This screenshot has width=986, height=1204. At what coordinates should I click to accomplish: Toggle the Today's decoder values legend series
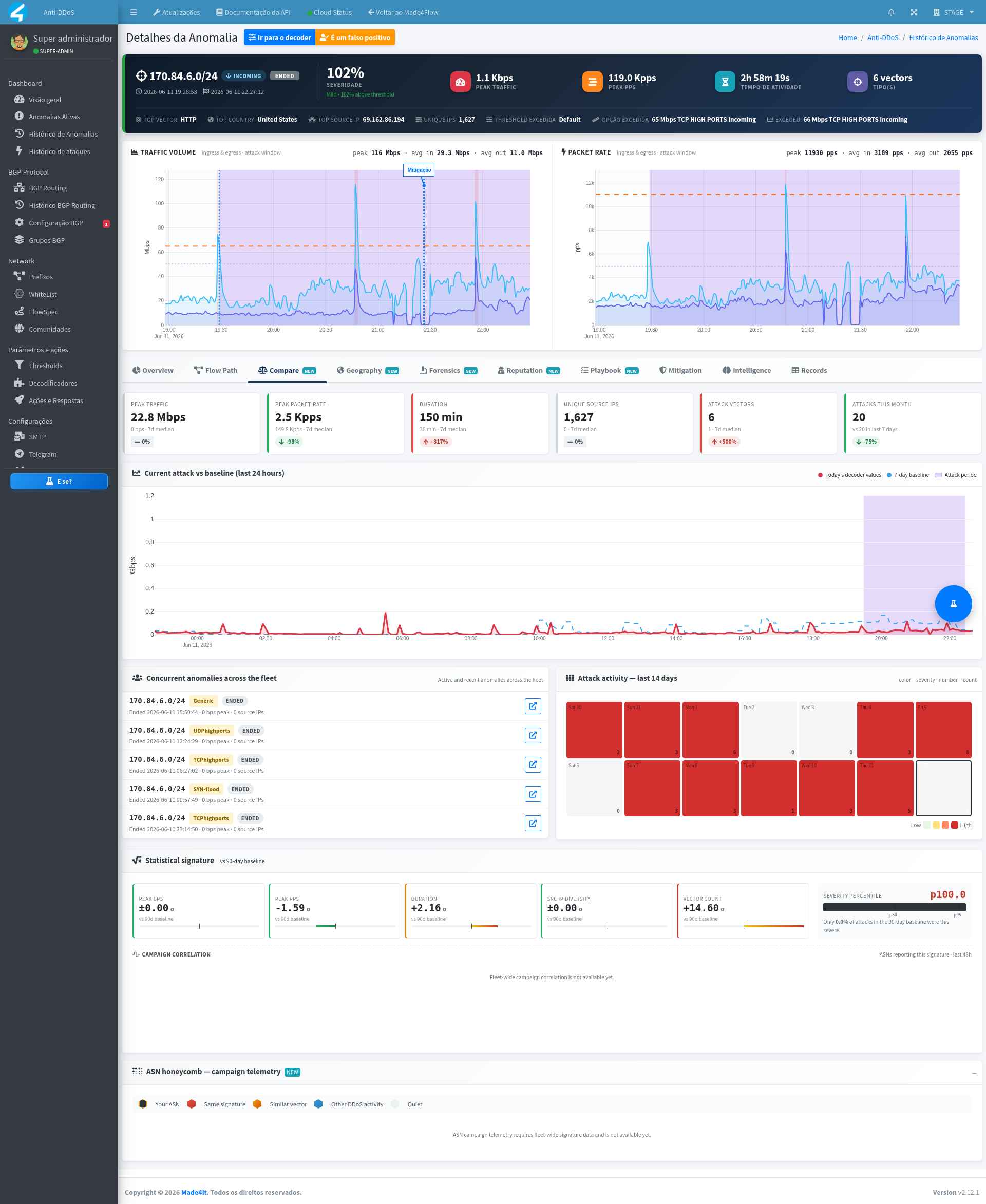pyautogui.click(x=849, y=475)
